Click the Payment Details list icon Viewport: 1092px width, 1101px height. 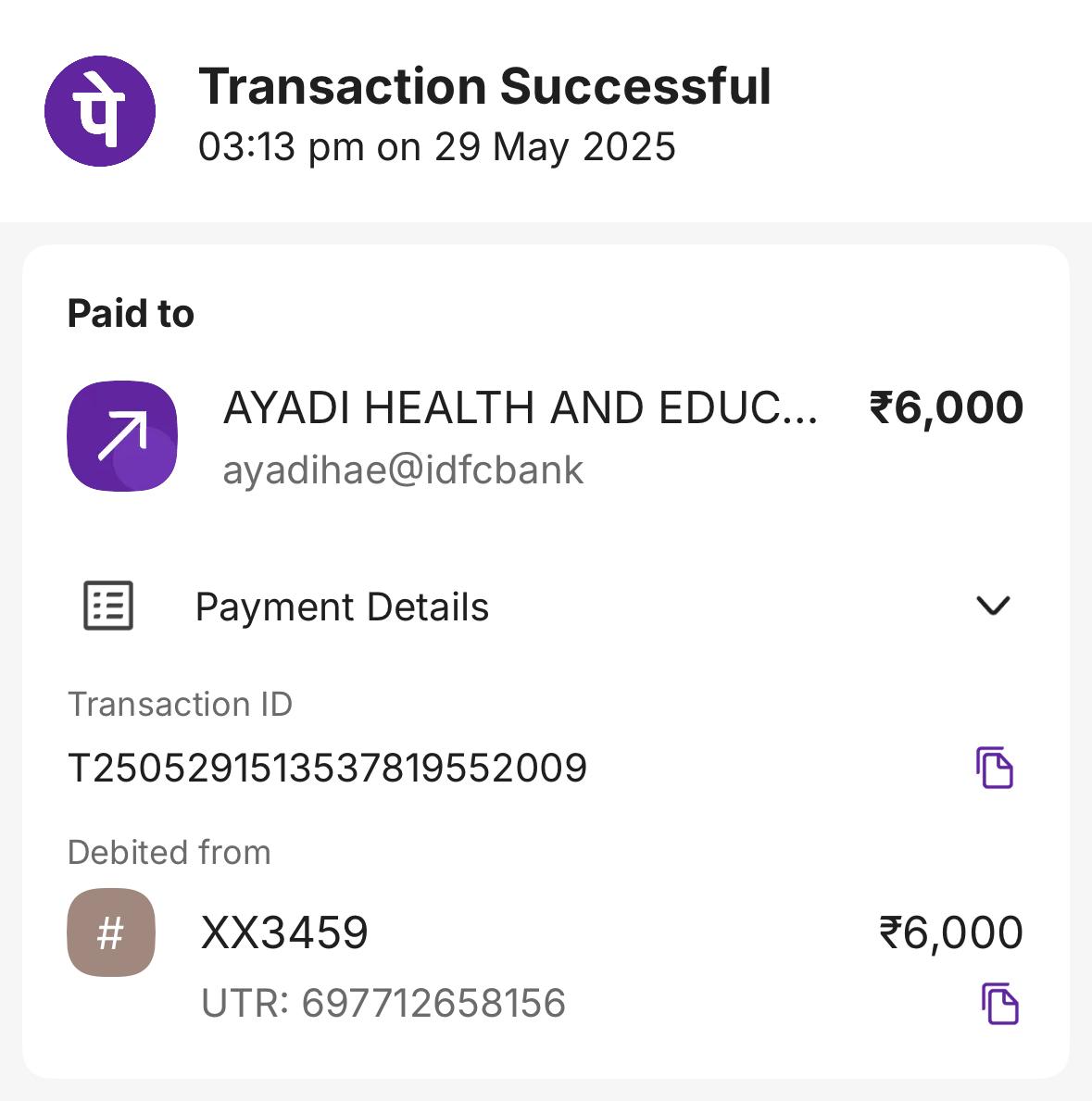tap(108, 607)
